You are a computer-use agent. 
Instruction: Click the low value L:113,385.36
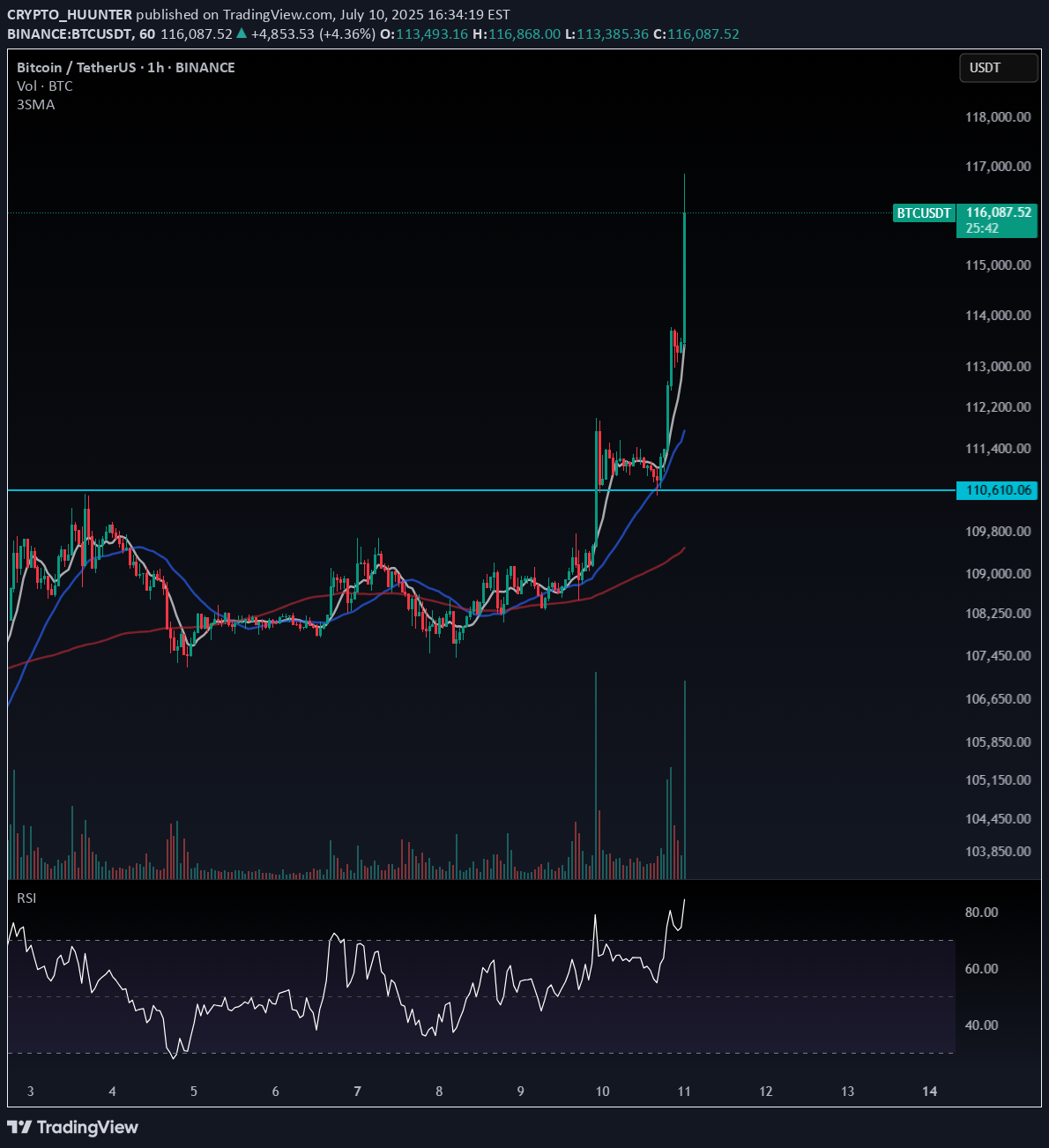coord(606,34)
